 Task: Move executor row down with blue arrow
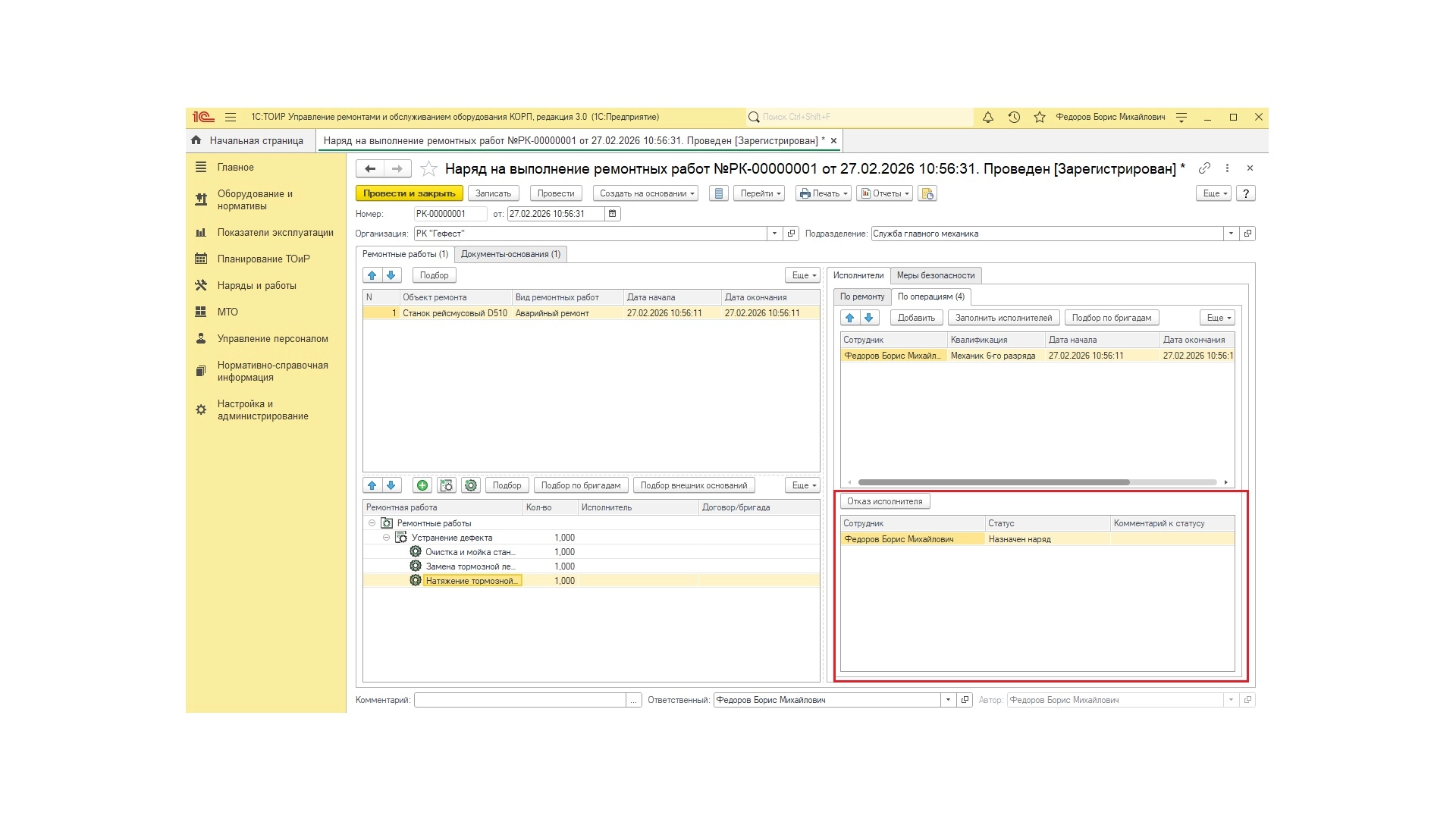click(869, 318)
